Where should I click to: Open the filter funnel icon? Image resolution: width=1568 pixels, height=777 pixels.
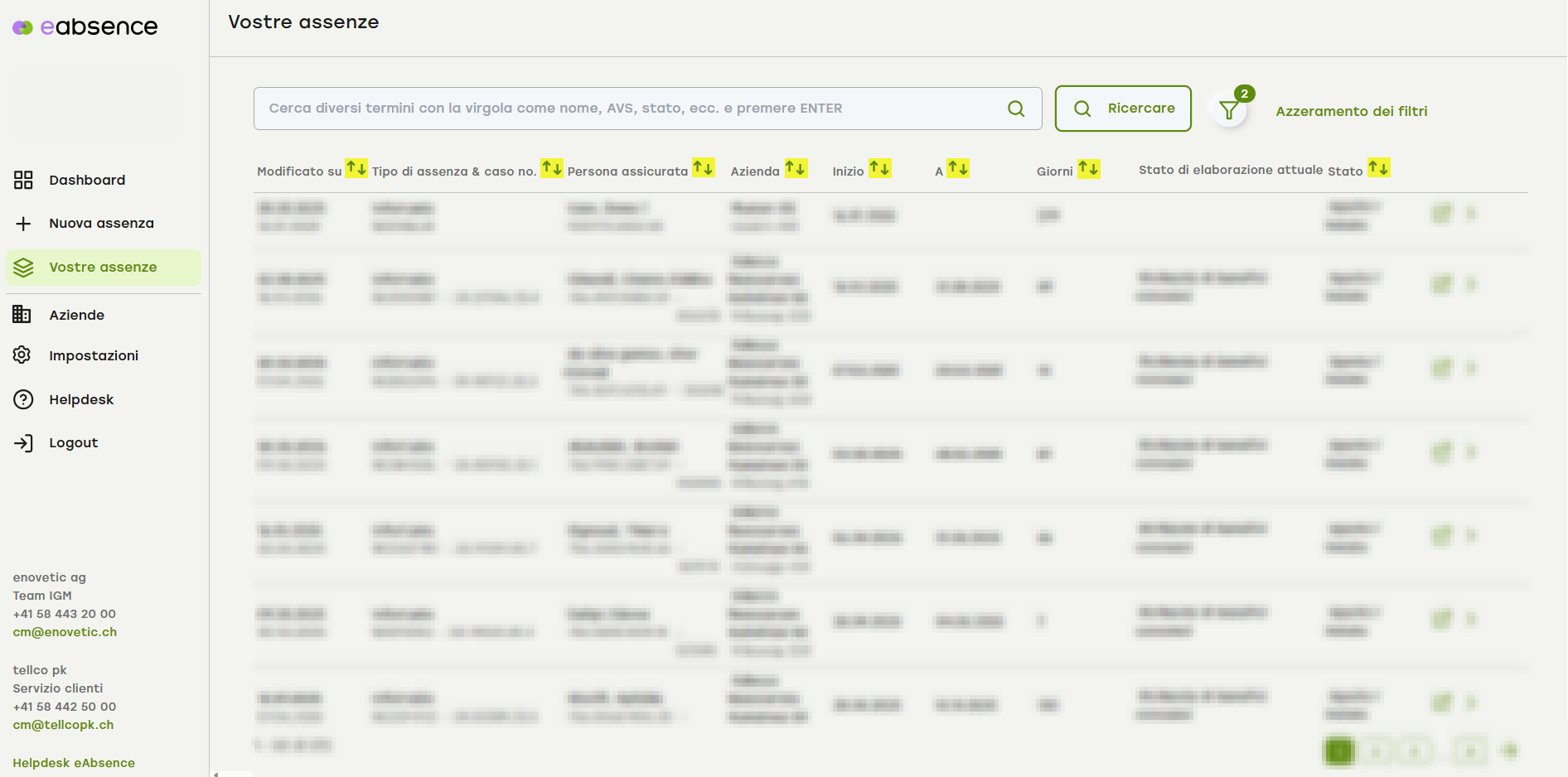(1229, 110)
